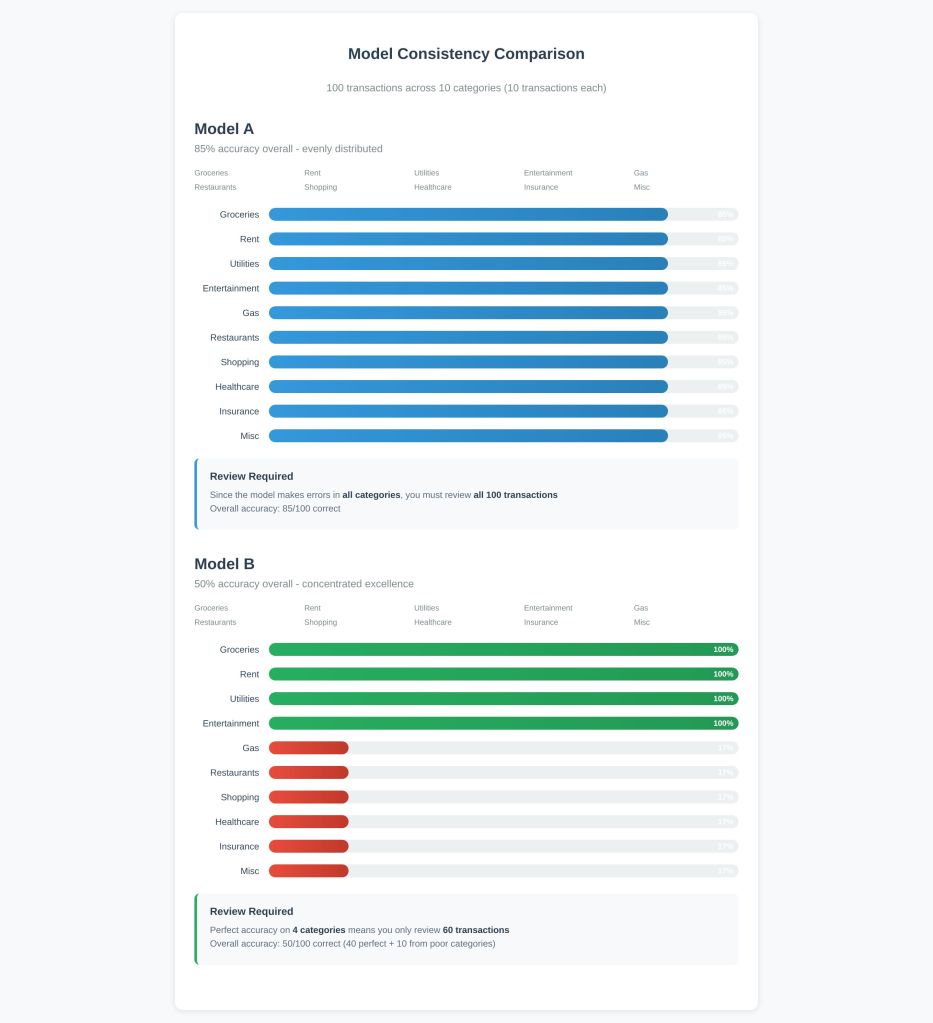
Task: Click Model B's 'Review Required' heading
Action: click(251, 911)
